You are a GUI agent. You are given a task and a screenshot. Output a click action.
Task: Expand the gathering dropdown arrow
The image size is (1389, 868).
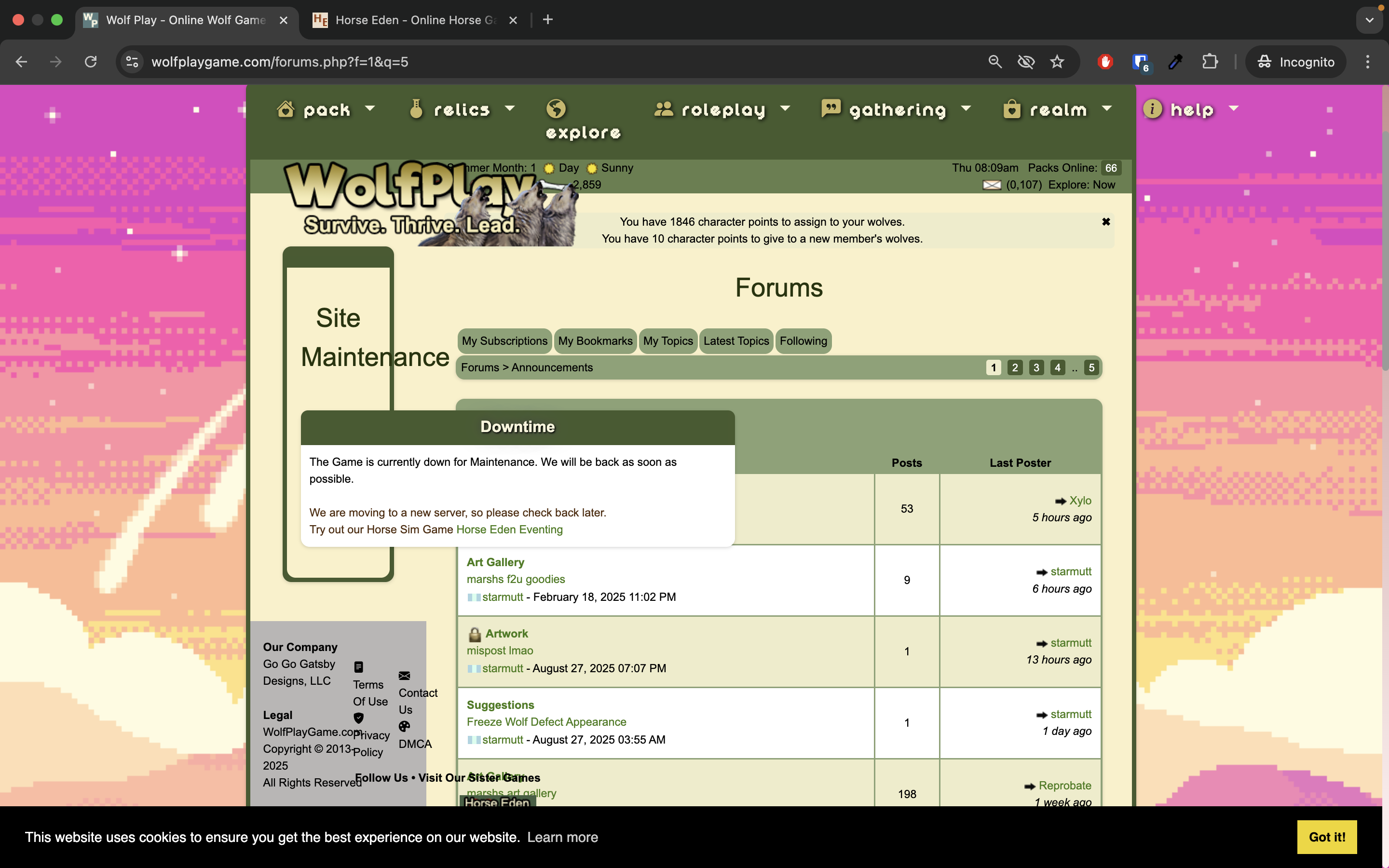(966, 108)
